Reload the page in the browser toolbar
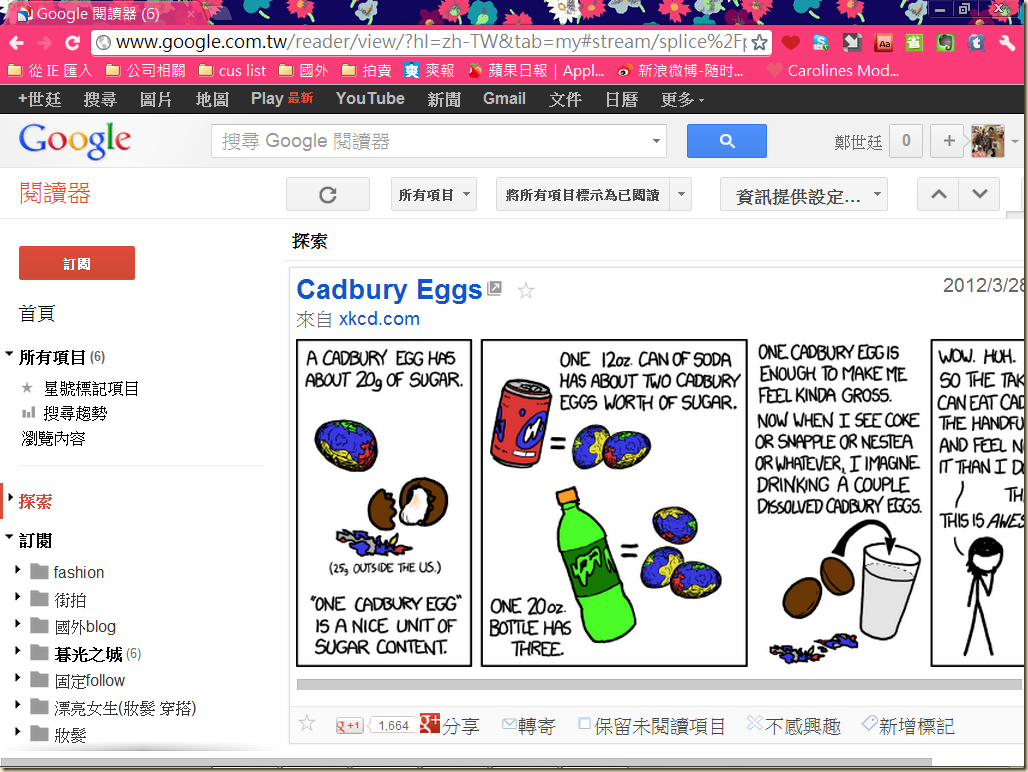The width and height of the screenshot is (1028, 772). 72,43
